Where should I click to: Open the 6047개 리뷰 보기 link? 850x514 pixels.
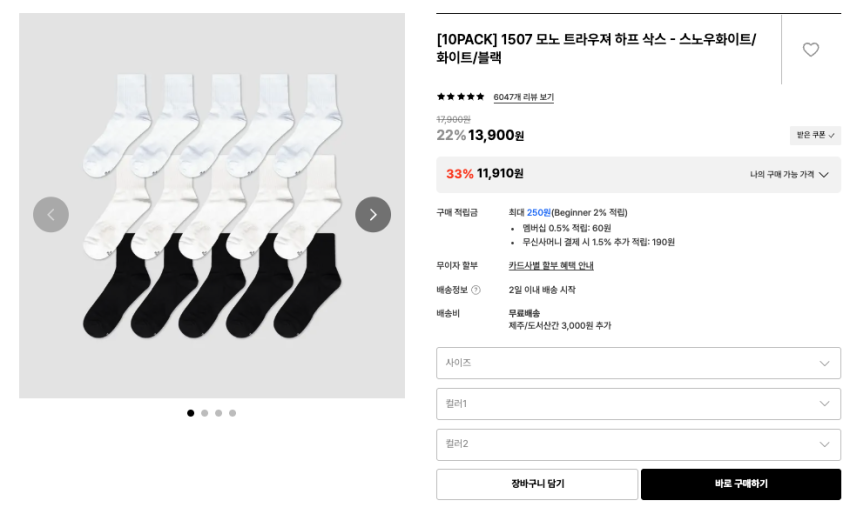(x=523, y=97)
